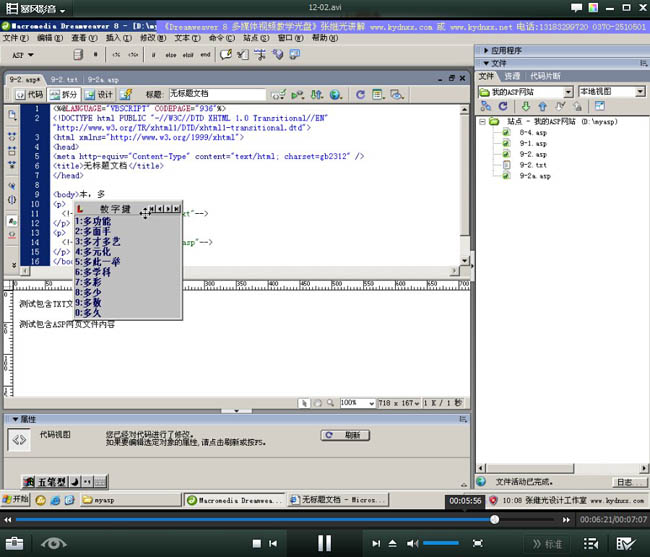The width and height of the screenshot is (650, 557).
Task: Select file 9-1.asp in files panel
Action: click(533, 143)
